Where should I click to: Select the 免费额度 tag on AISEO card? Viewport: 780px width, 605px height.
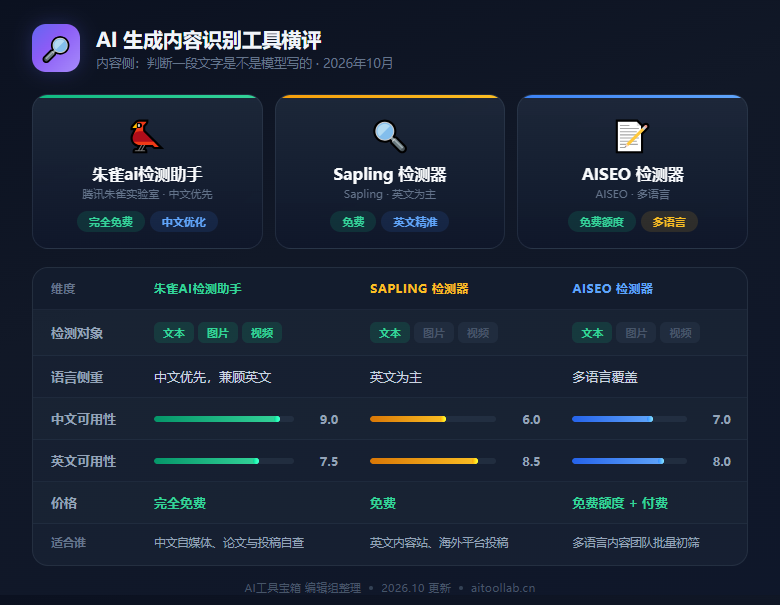coord(601,222)
